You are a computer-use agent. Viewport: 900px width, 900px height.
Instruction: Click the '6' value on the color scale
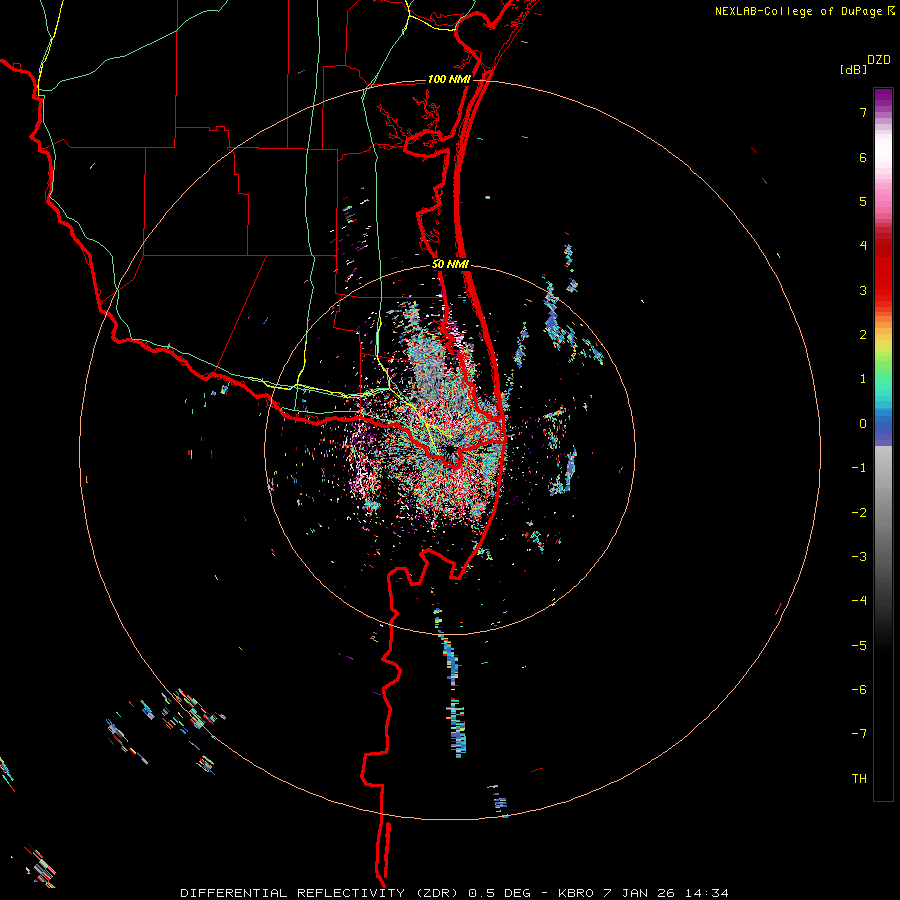point(863,157)
